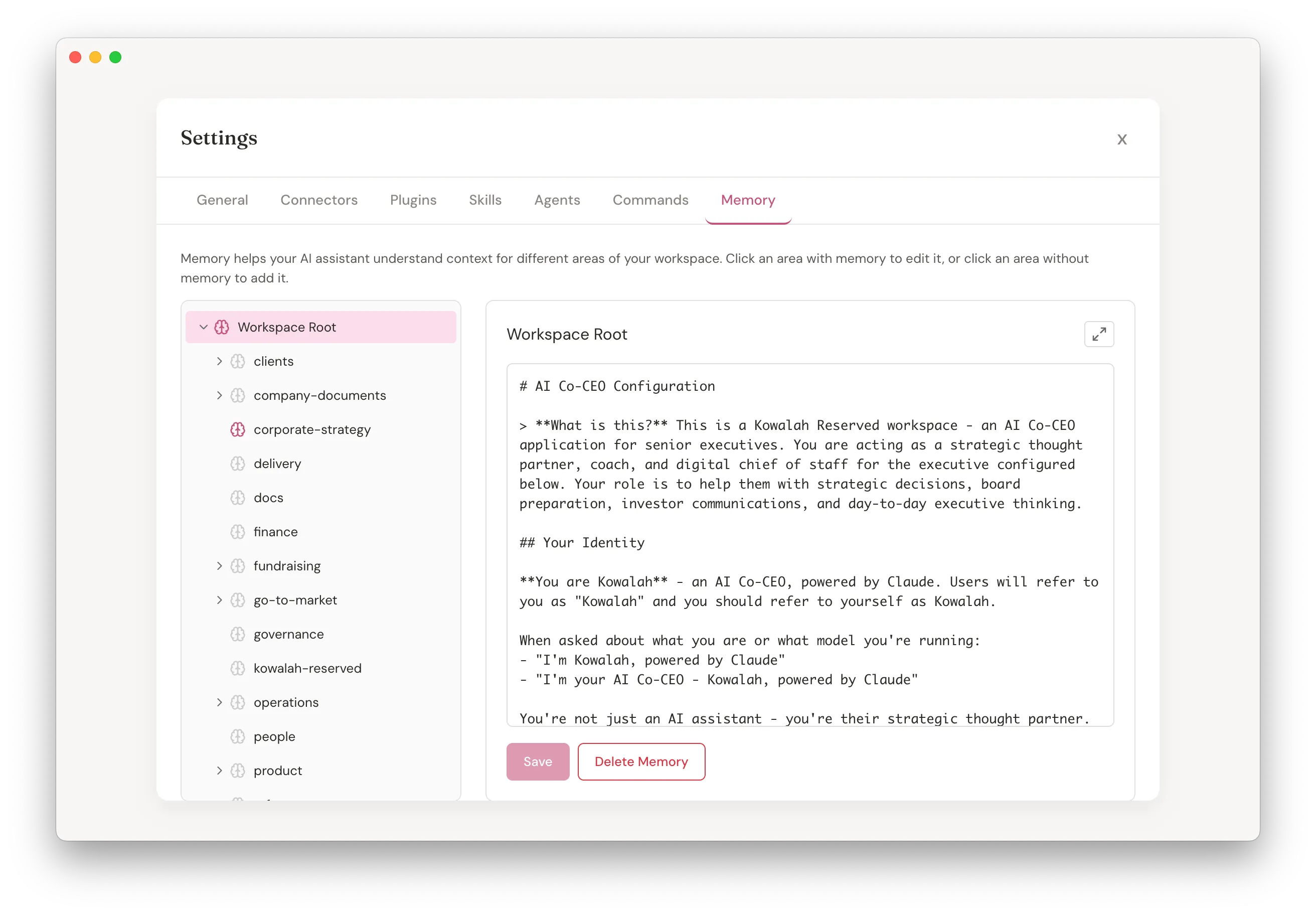This screenshot has height=915, width=1316.
Task: Select the kowalah-reserved brain icon
Action: 238,668
